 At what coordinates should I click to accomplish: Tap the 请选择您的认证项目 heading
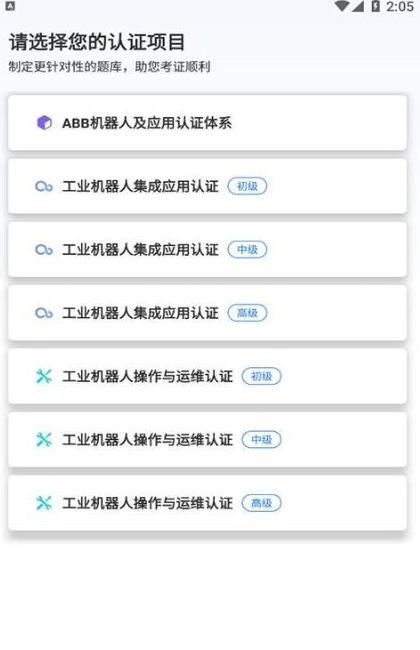pyautogui.click(x=97, y=42)
